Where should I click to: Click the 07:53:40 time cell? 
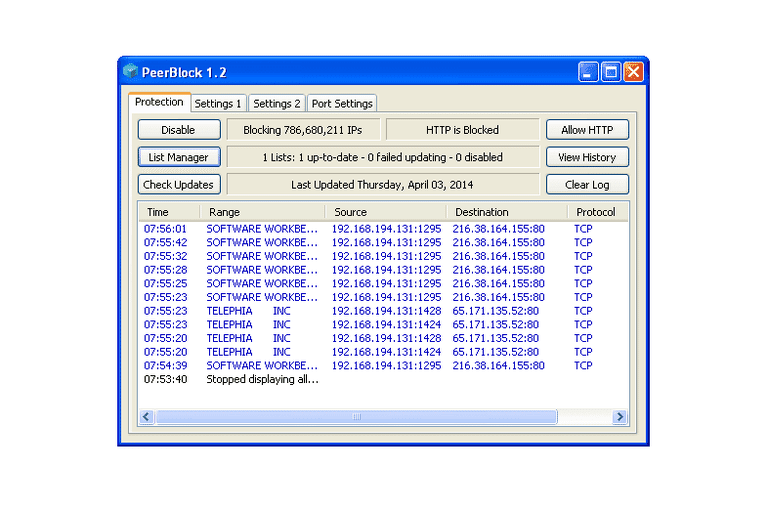tap(166, 379)
